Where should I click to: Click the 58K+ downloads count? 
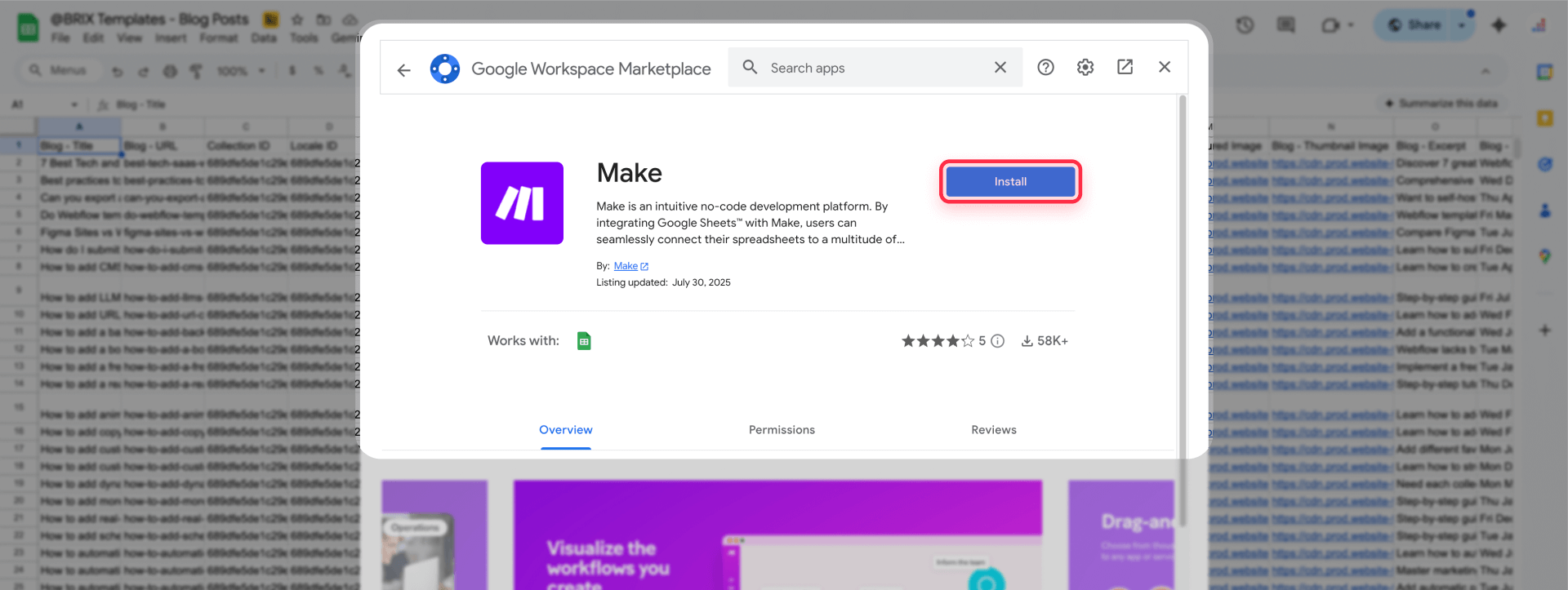pos(1045,341)
